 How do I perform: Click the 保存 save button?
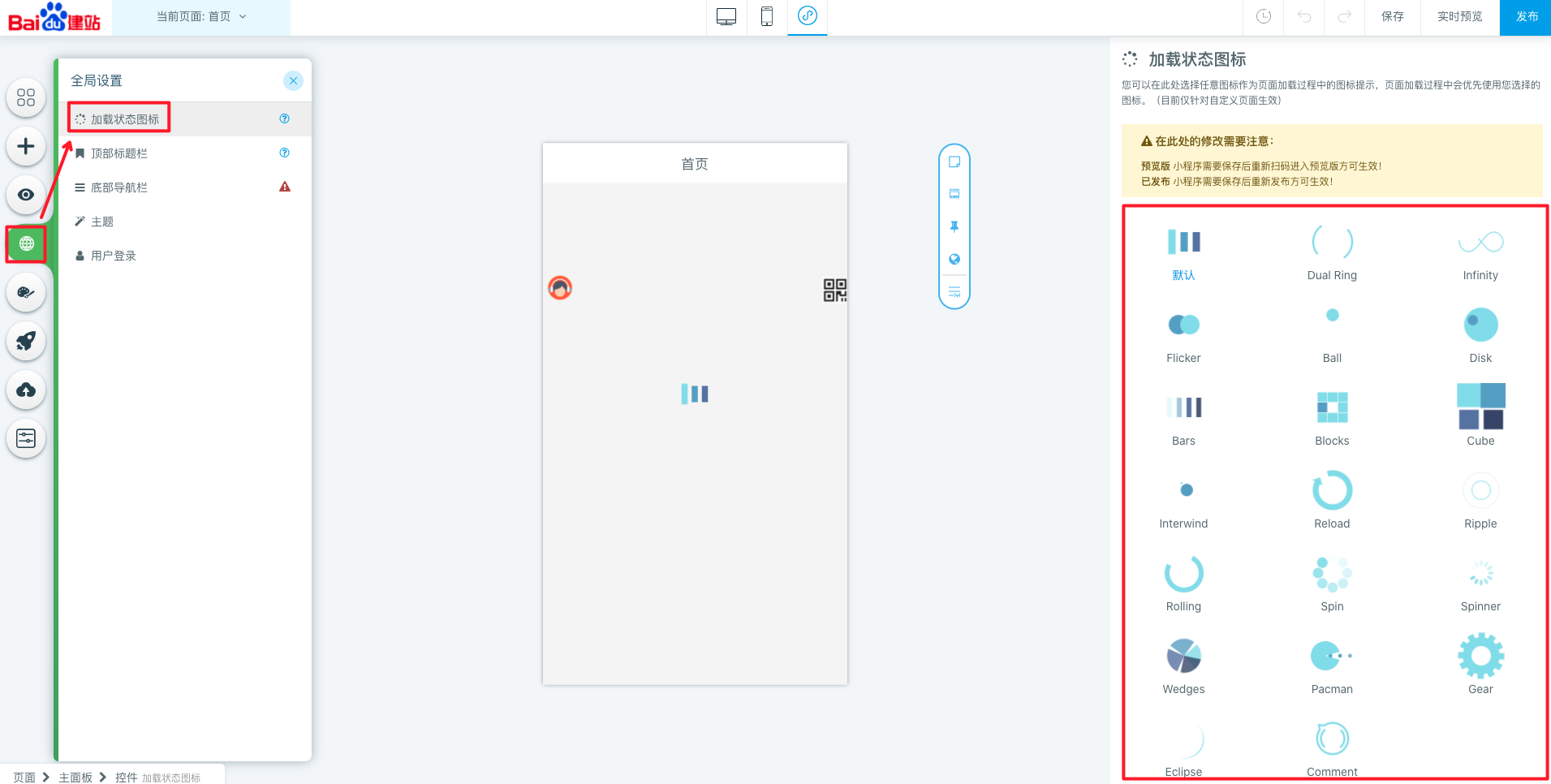coord(1392,16)
